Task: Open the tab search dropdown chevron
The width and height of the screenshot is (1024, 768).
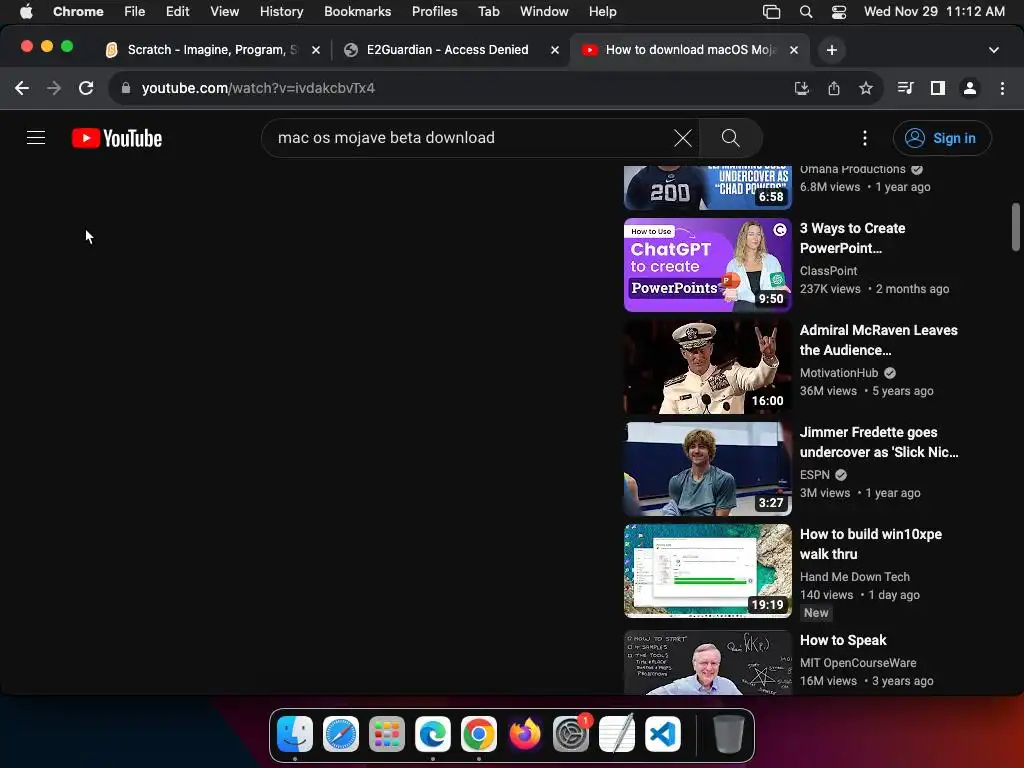Action: tap(994, 50)
